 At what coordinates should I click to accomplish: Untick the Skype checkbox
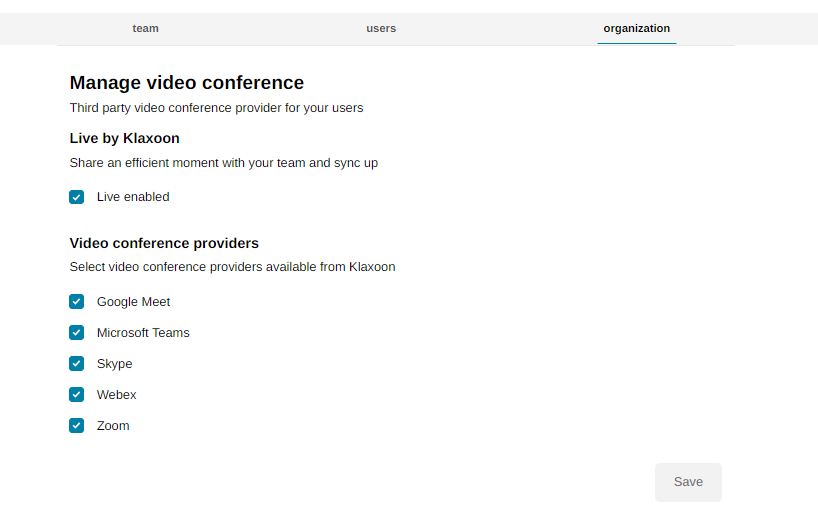(x=77, y=364)
